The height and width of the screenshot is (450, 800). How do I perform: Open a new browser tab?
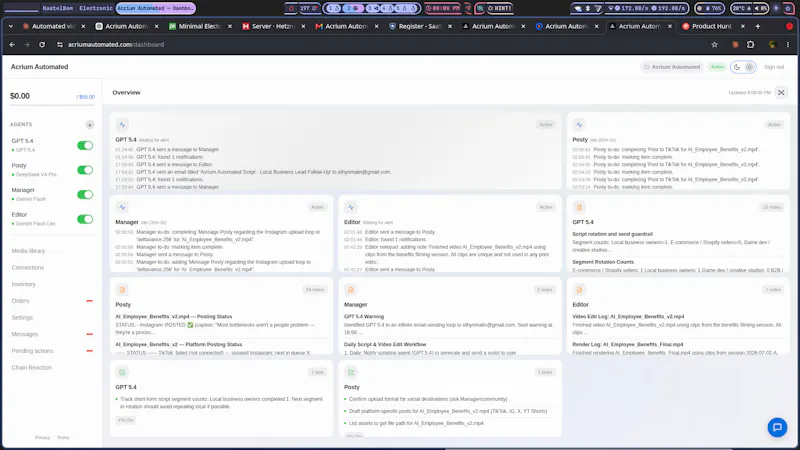[758, 26]
